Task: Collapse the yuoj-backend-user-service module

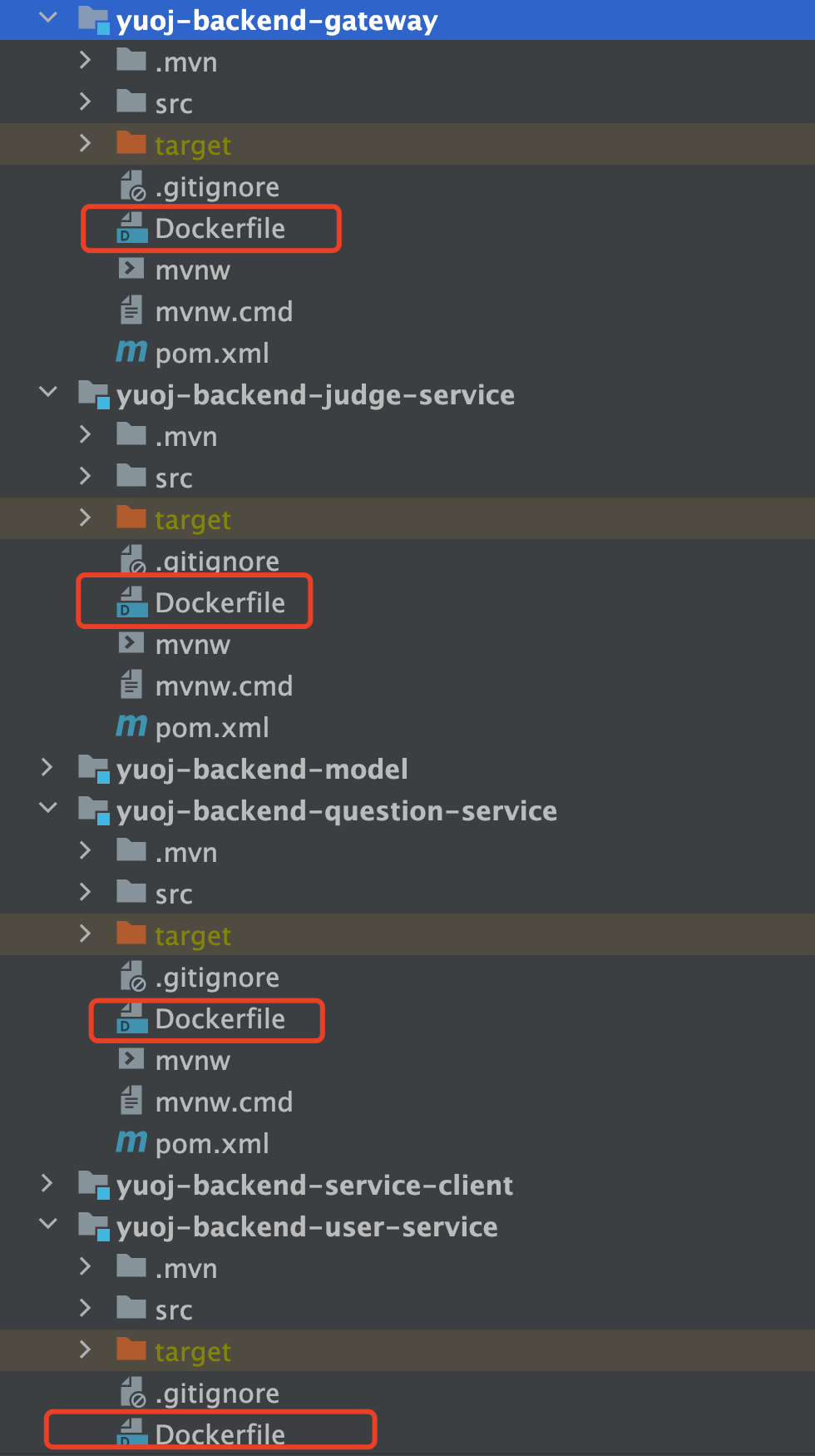Action: [x=48, y=1225]
